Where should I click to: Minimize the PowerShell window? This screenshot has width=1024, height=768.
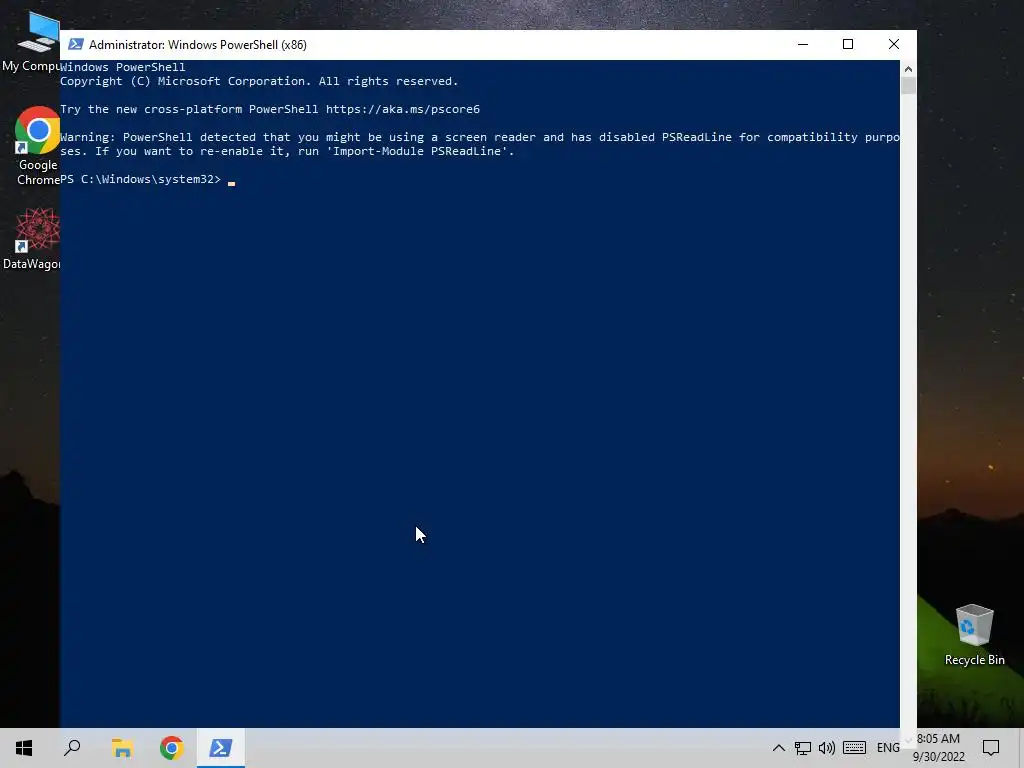803,44
